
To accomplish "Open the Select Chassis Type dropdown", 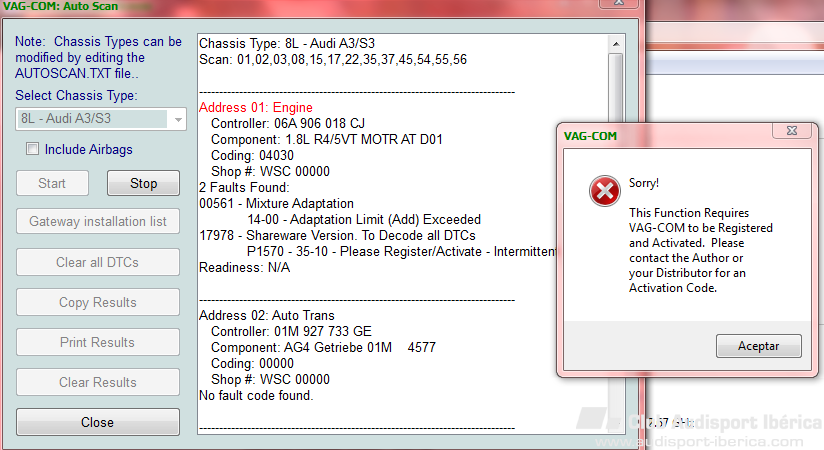I will [101, 119].
